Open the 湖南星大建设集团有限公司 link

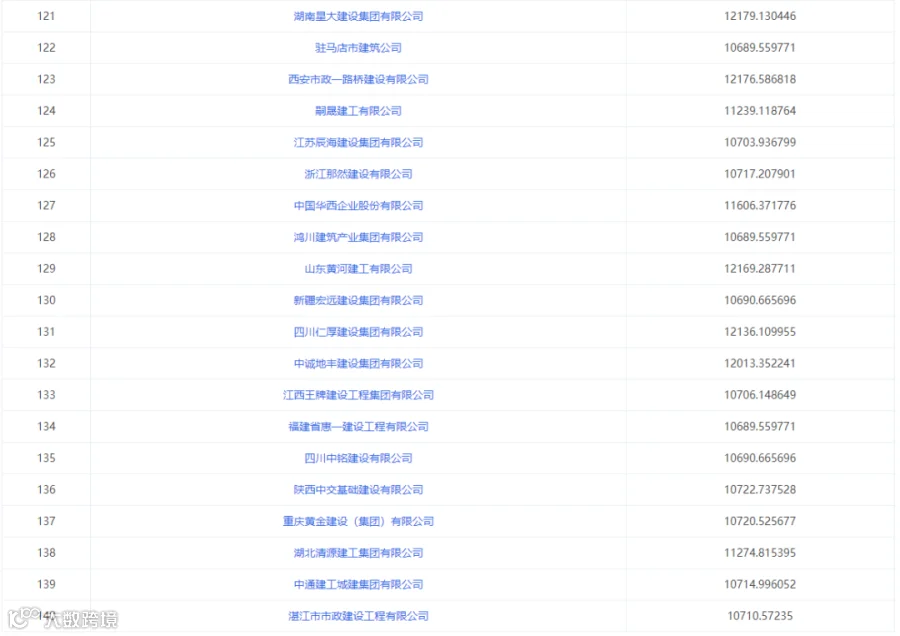[358, 16]
